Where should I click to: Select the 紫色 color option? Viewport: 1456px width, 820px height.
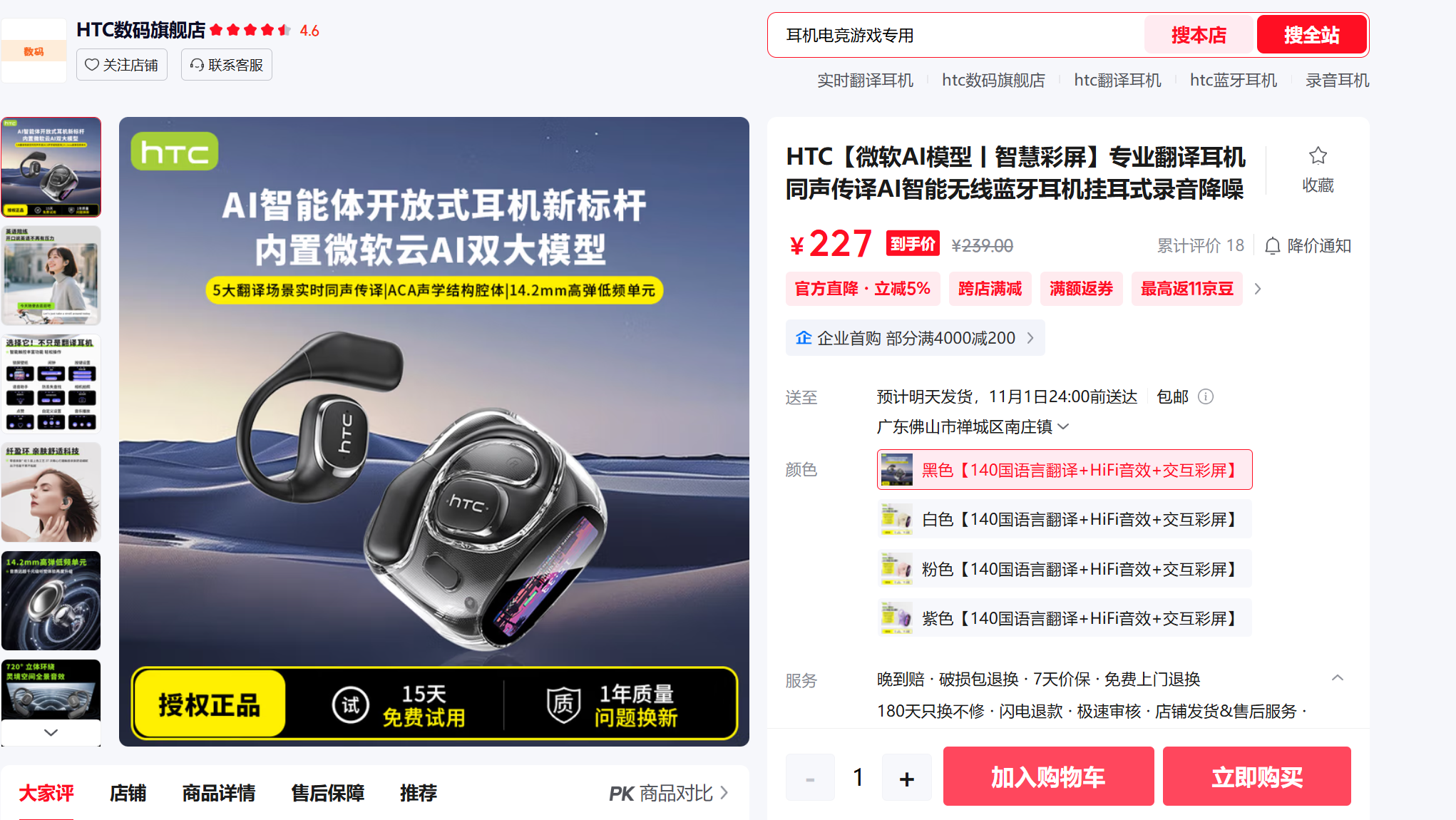pos(1065,618)
